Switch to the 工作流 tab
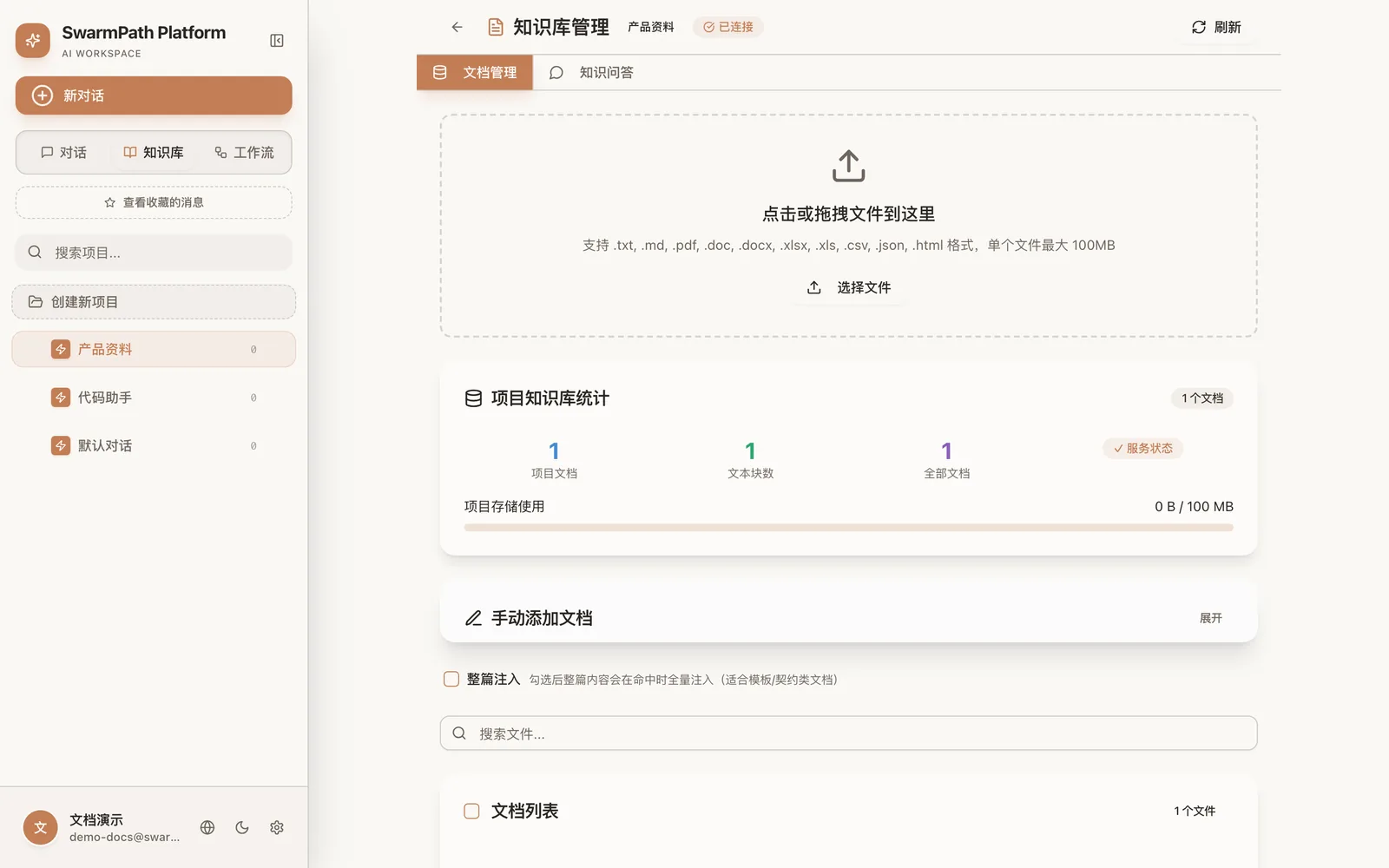Image resolution: width=1389 pixels, height=868 pixels. tap(245, 153)
